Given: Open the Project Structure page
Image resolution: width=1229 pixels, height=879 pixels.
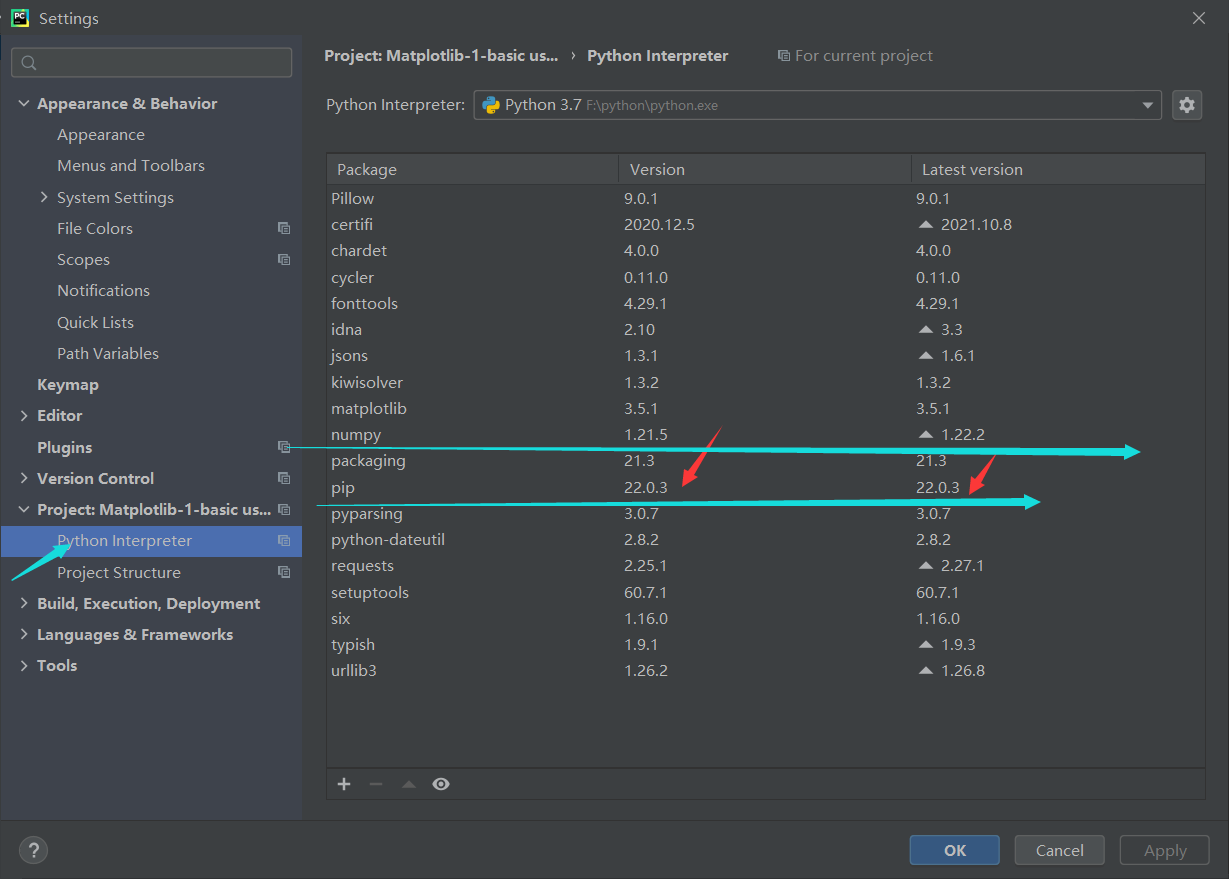Looking at the screenshot, I should click(119, 573).
